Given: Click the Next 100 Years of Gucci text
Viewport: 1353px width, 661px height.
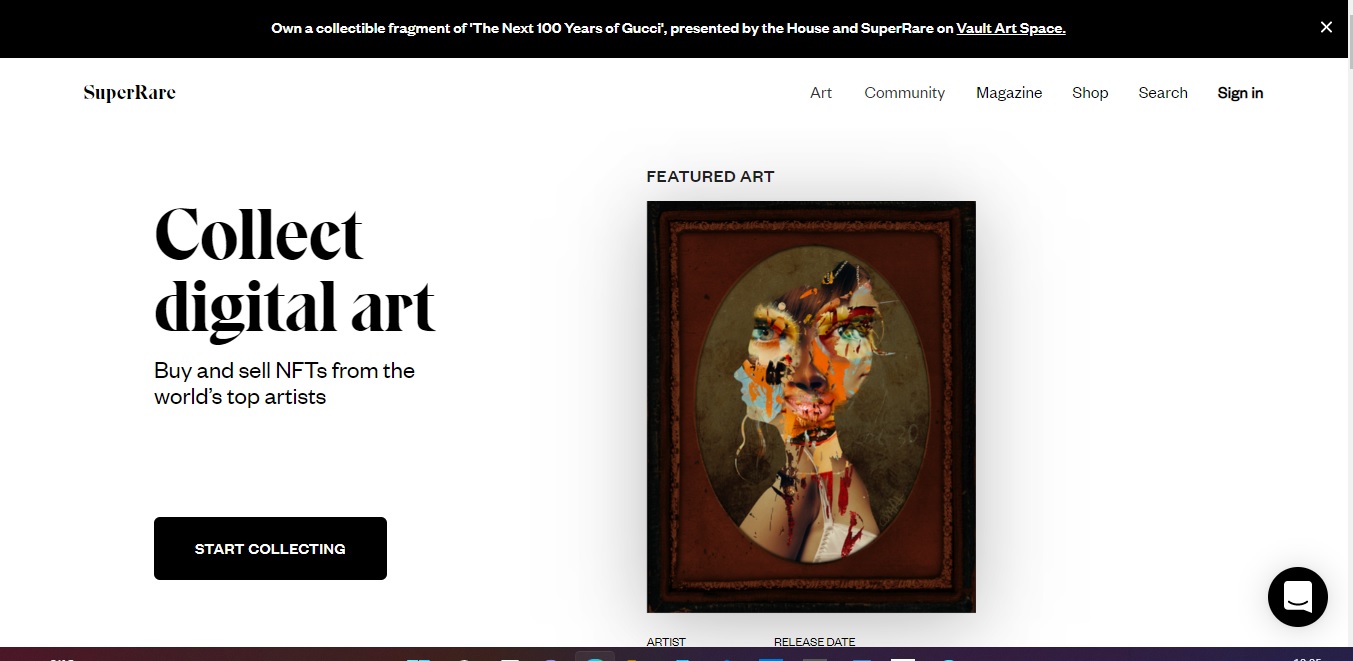Looking at the screenshot, I should click(566, 28).
